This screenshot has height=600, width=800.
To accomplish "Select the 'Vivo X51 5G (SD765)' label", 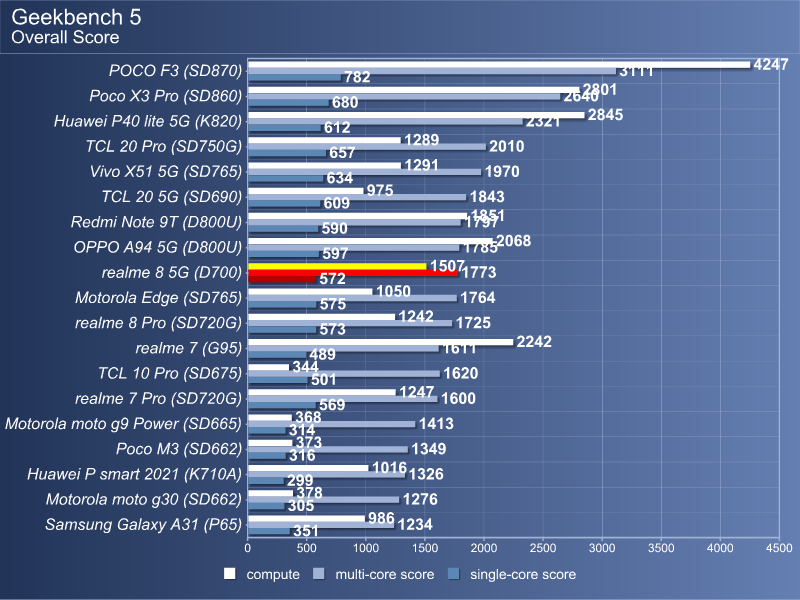I will pos(166,171).
